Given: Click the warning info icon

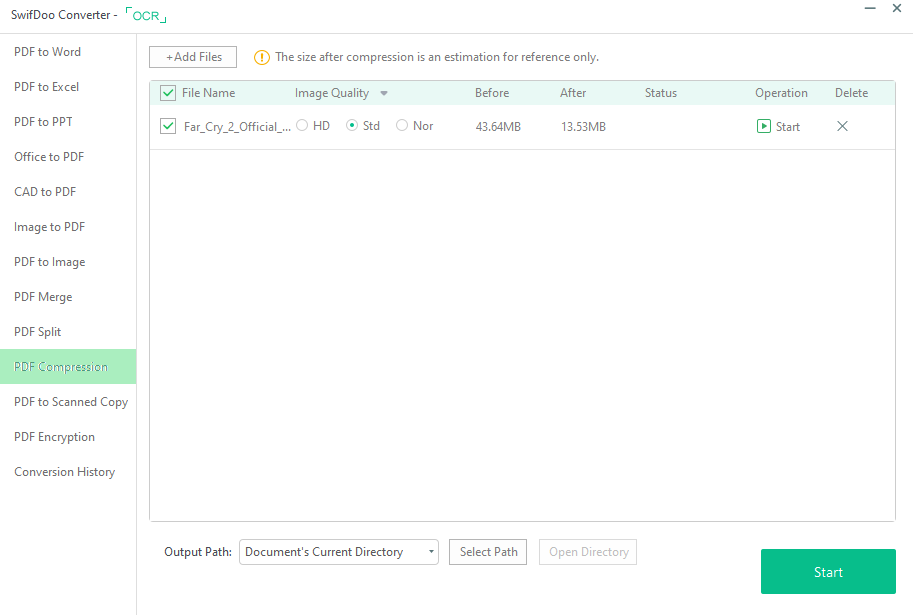Looking at the screenshot, I should pyautogui.click(x=261, y=57).
